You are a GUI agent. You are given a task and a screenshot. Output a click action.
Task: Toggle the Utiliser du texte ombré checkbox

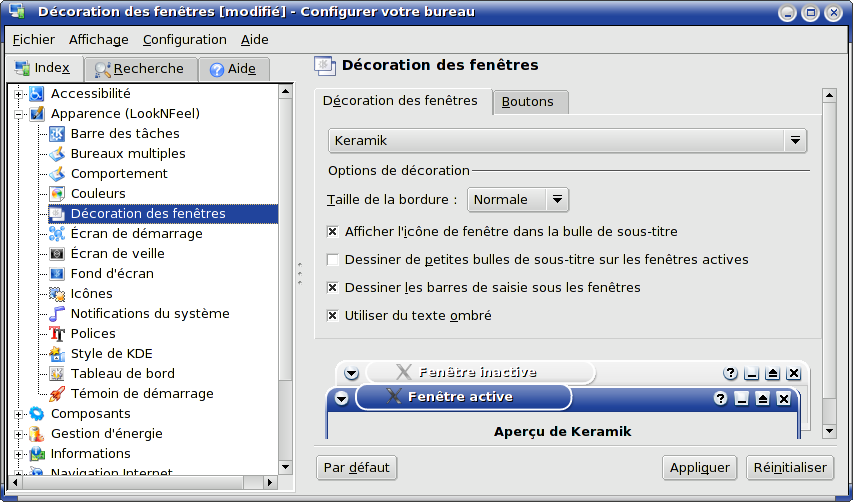[x=332, y=315]
